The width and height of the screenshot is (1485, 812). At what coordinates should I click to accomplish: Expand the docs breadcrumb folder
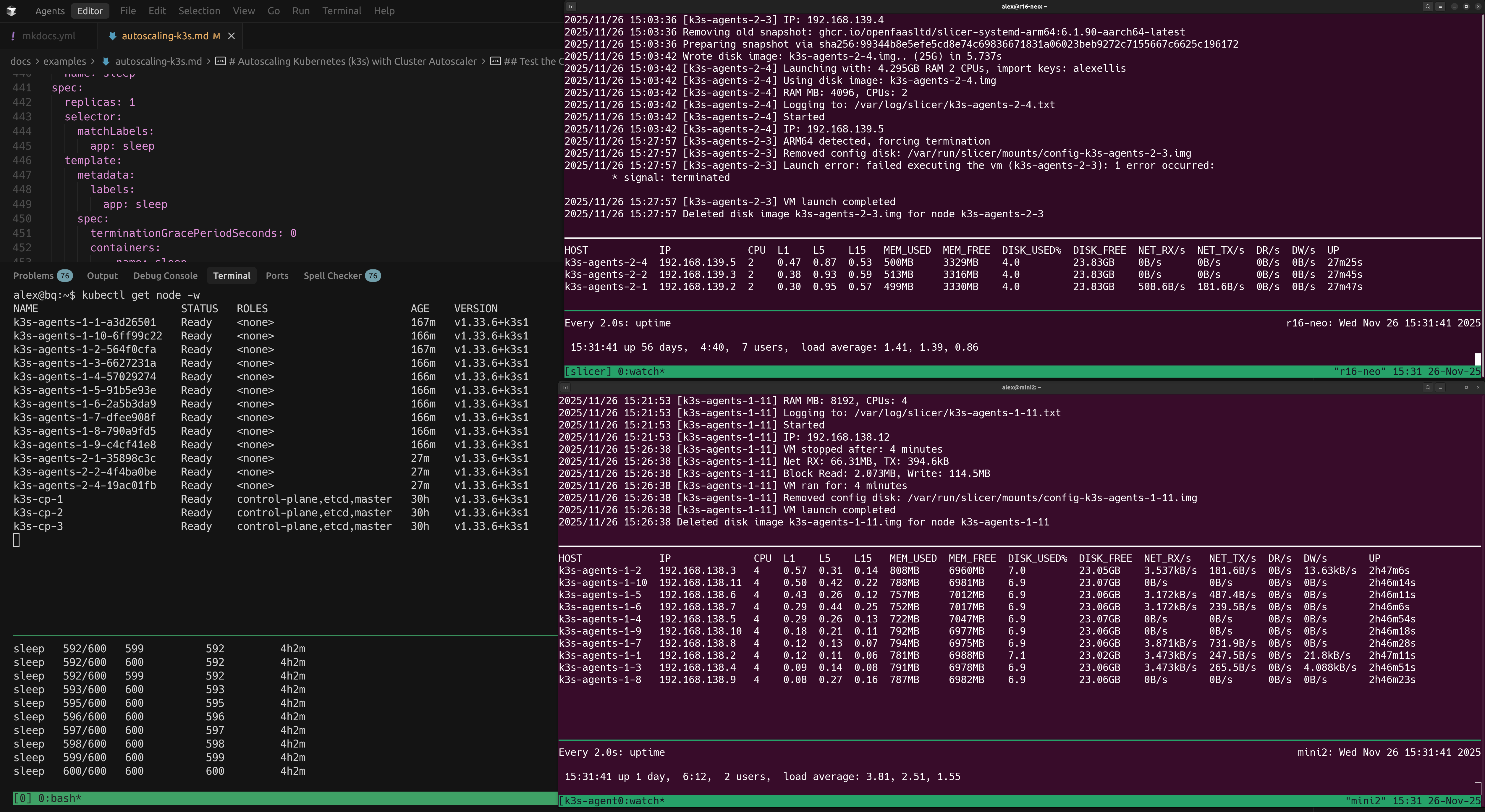click(x=20, y=61)
